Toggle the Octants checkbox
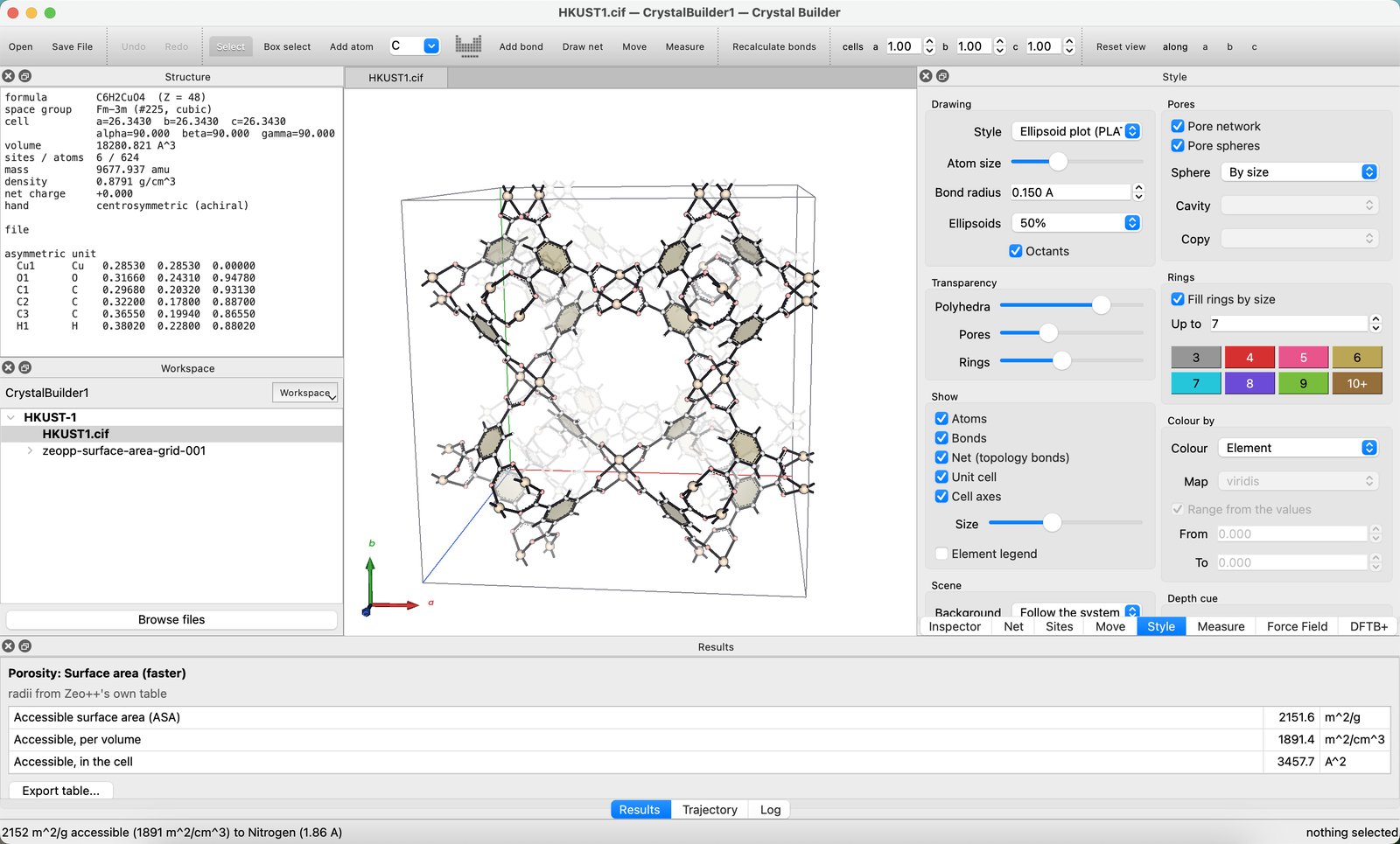This screenshot has width=1400, height=844. (x=1016, y=251)
